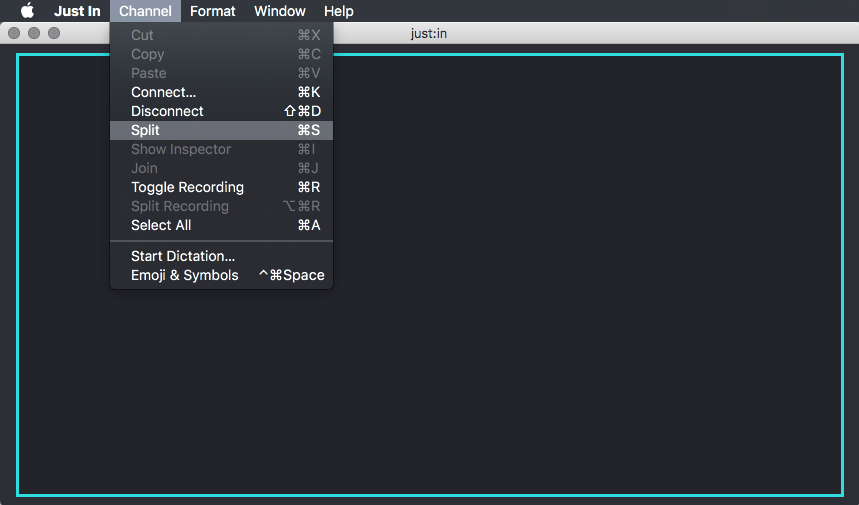Choose Cut from the Channel menu
Viewport: 859px width, 505px height.
point(221,35)
